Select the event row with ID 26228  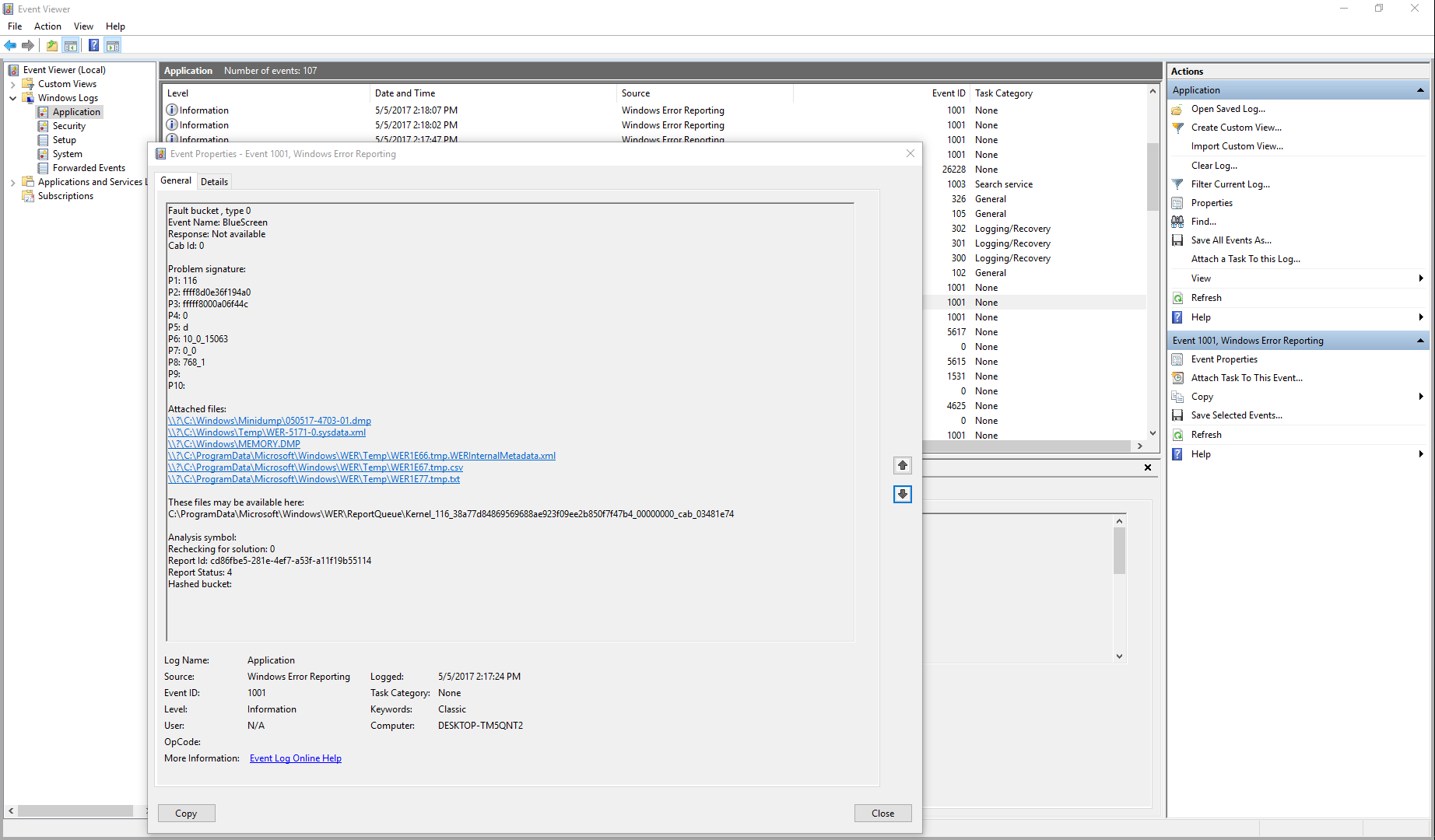pos(1035,170)
